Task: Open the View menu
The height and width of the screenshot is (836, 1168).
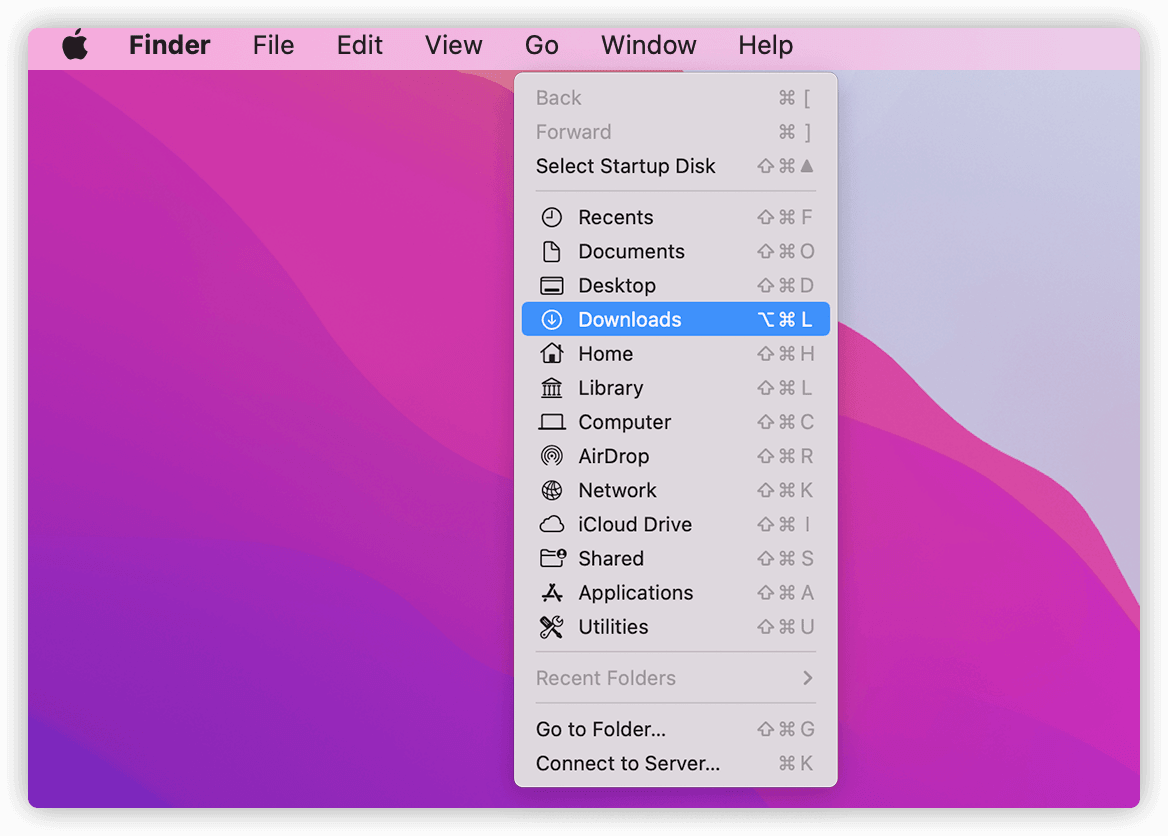Action: 453,45
